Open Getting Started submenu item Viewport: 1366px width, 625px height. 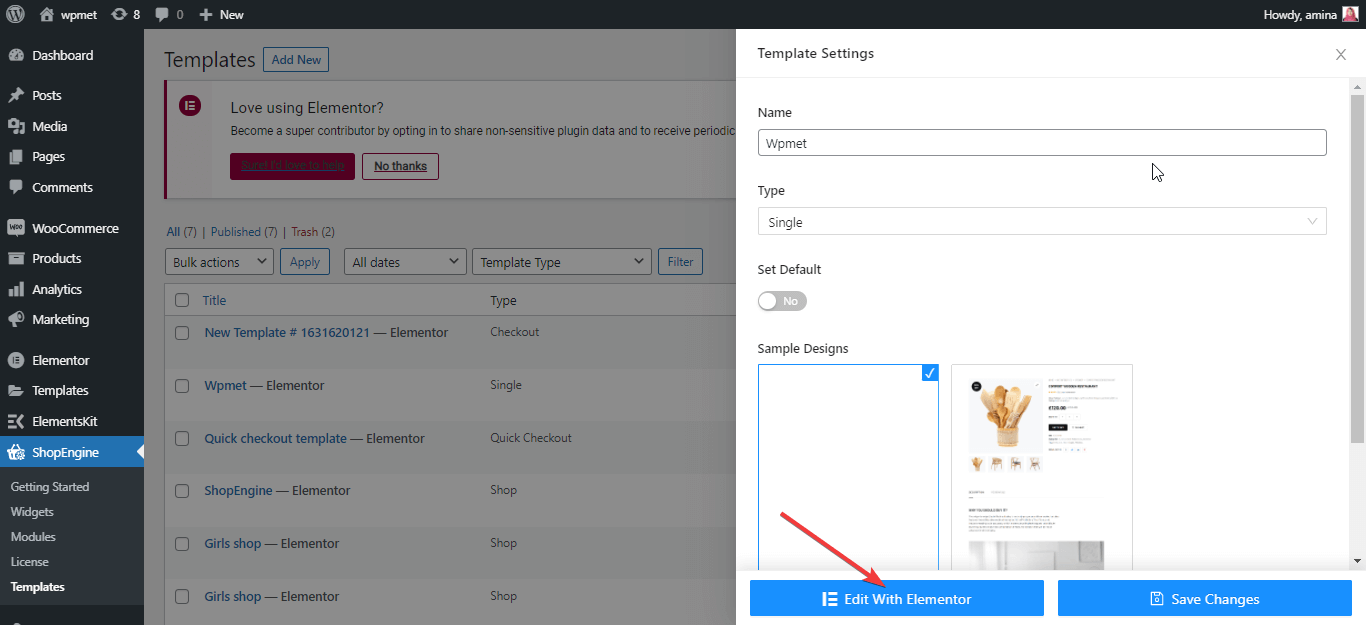[50, 487]
